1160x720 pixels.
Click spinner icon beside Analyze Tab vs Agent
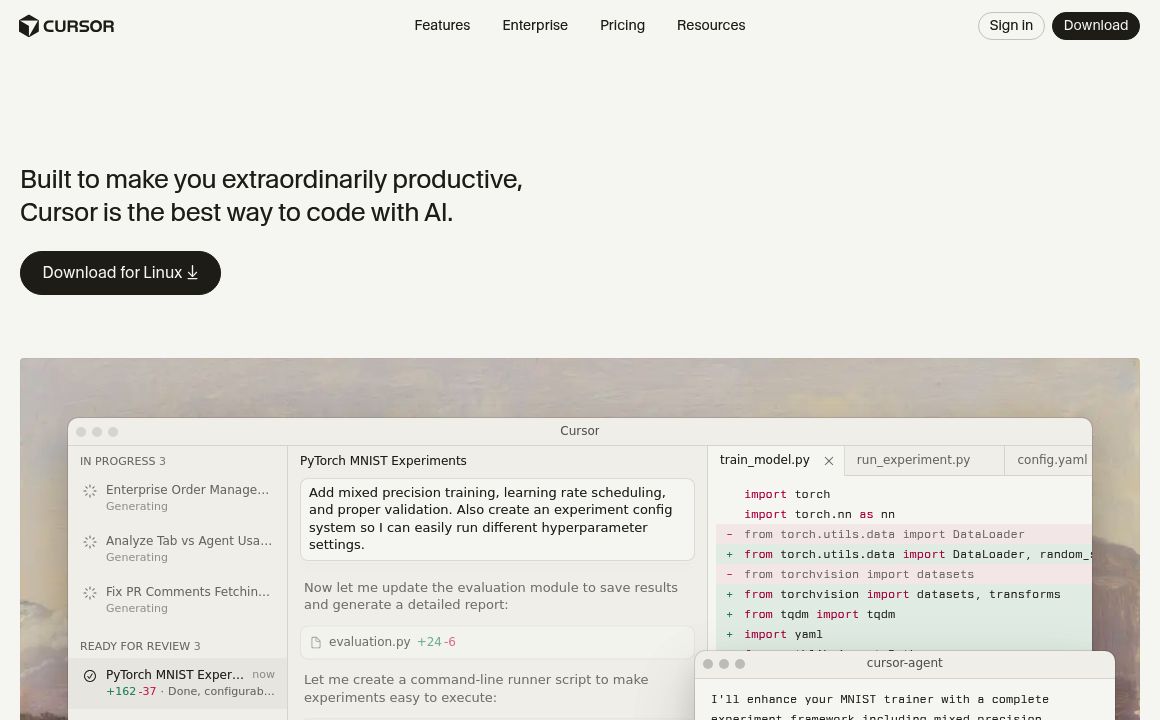pos(90,542)
